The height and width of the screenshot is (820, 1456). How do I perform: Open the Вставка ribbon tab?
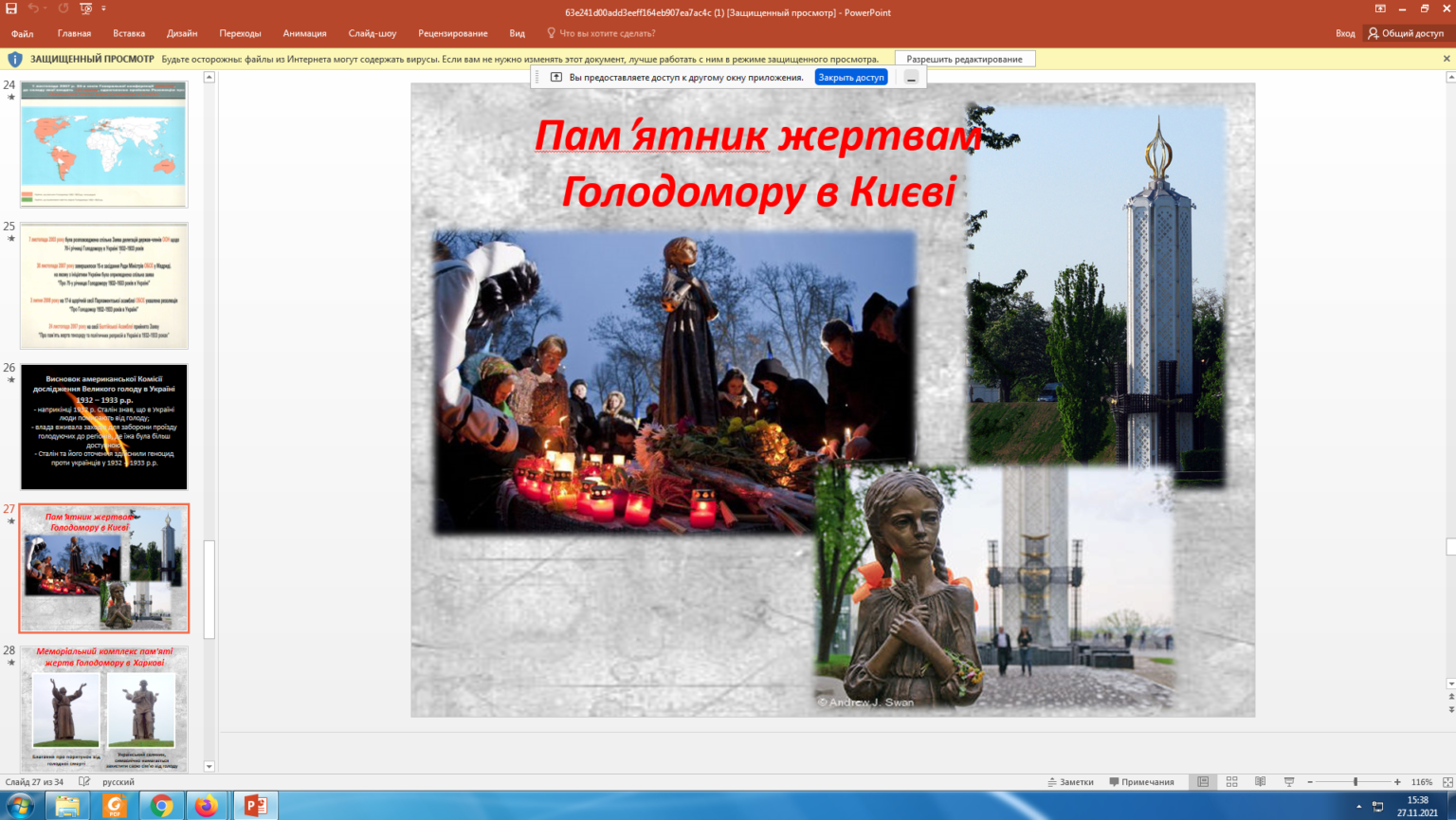coord(129,33)
